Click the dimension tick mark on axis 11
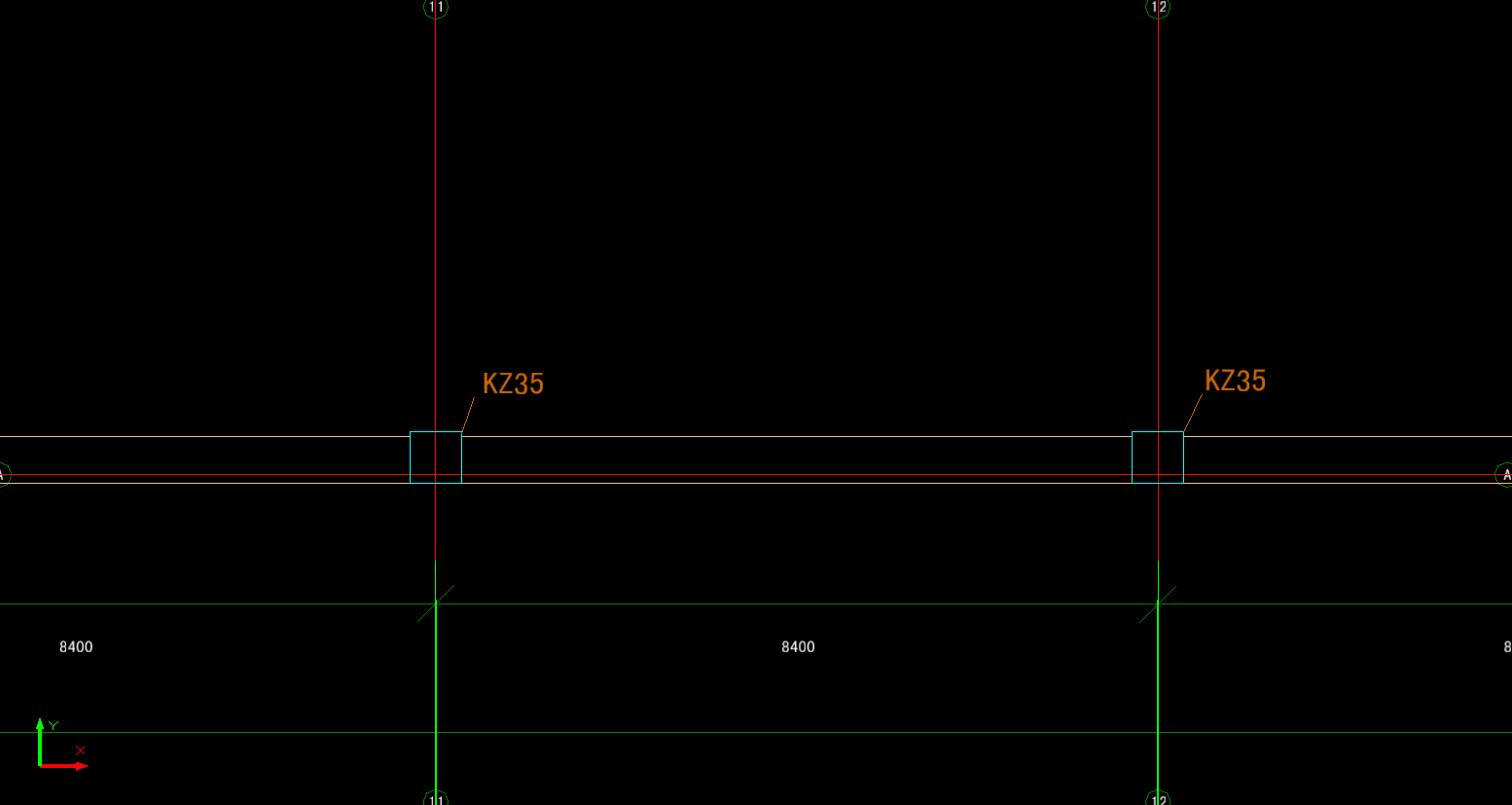The height and width of the screenshot is (805, 1512). [x=436, y=604]
